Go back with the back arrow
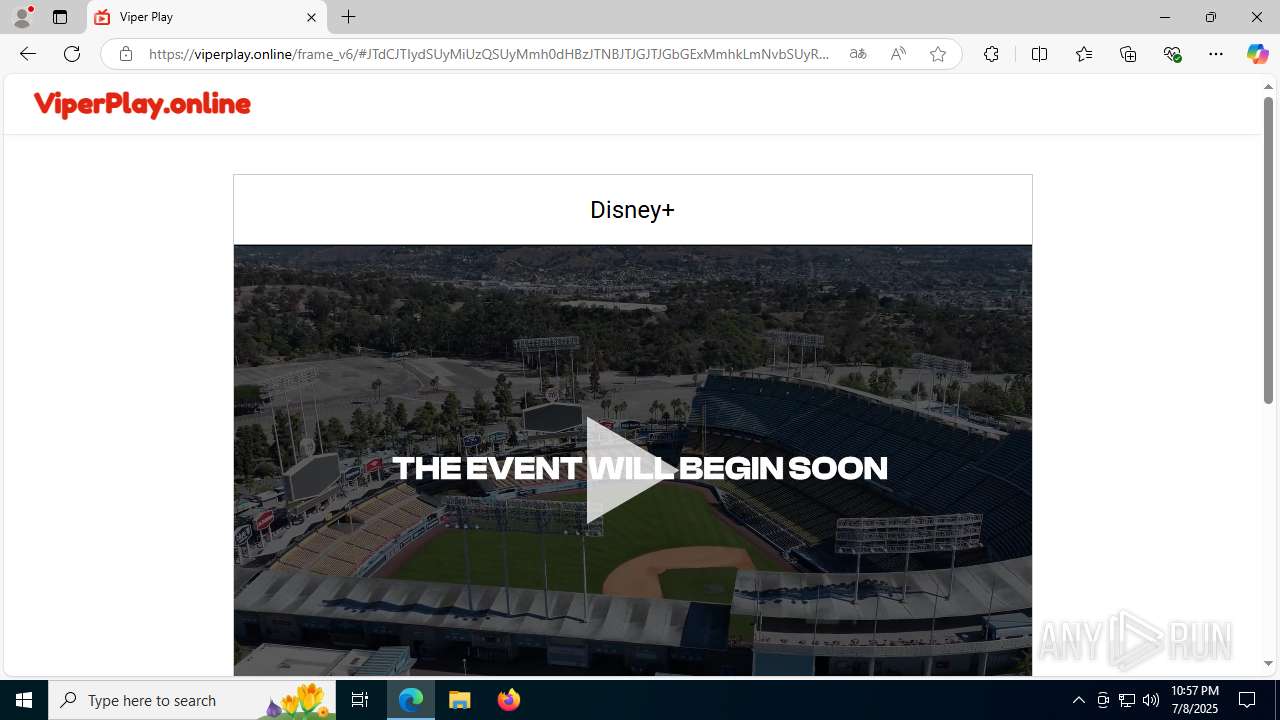Viewport: 1280px width, 720px height. pyautogui.click(x=27, y=54)
